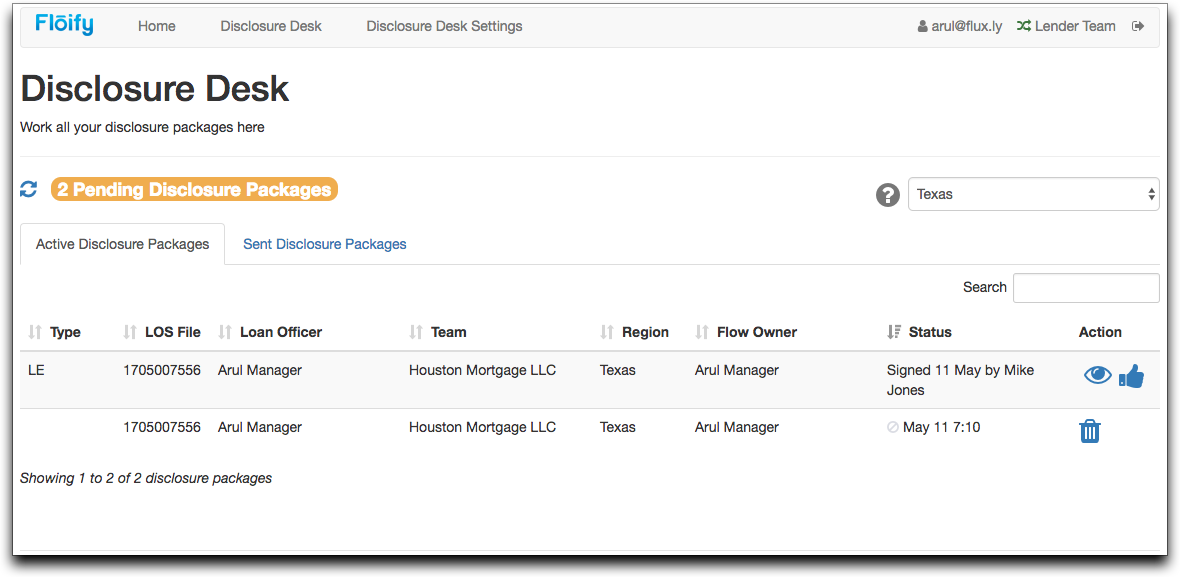The image size is (1180, 577).
Task: Click the logout icon in navbar
Action: click(1138, 26)
